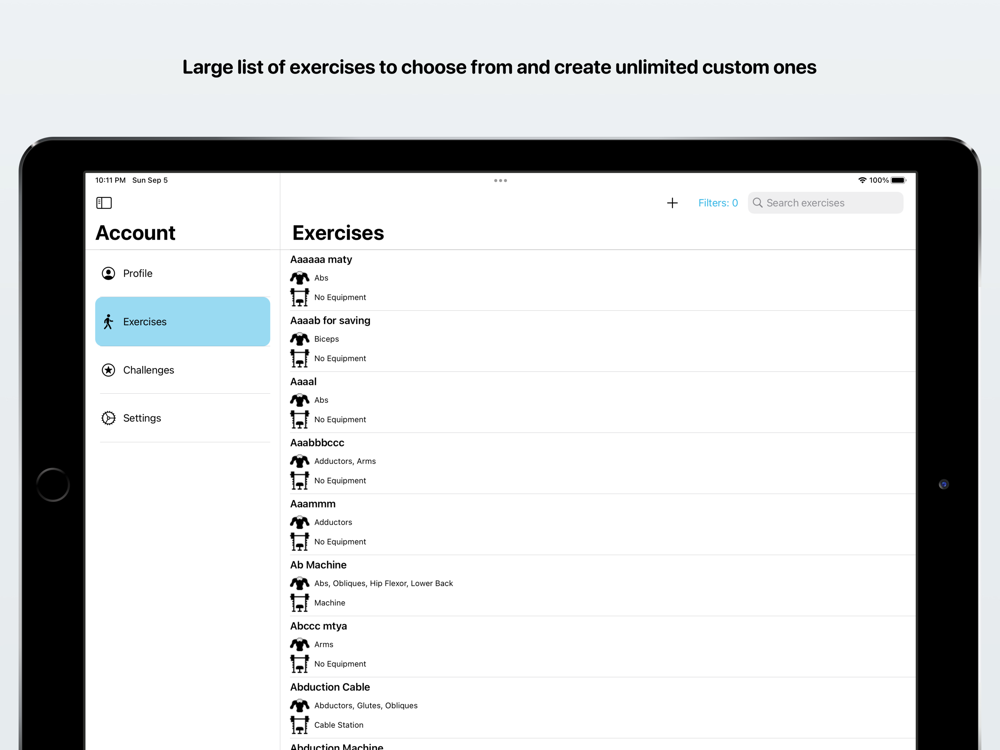This screenshot has height=750, width=1000.
Task: Open the Filters: 0 options
Action: [x=718, y=203]
